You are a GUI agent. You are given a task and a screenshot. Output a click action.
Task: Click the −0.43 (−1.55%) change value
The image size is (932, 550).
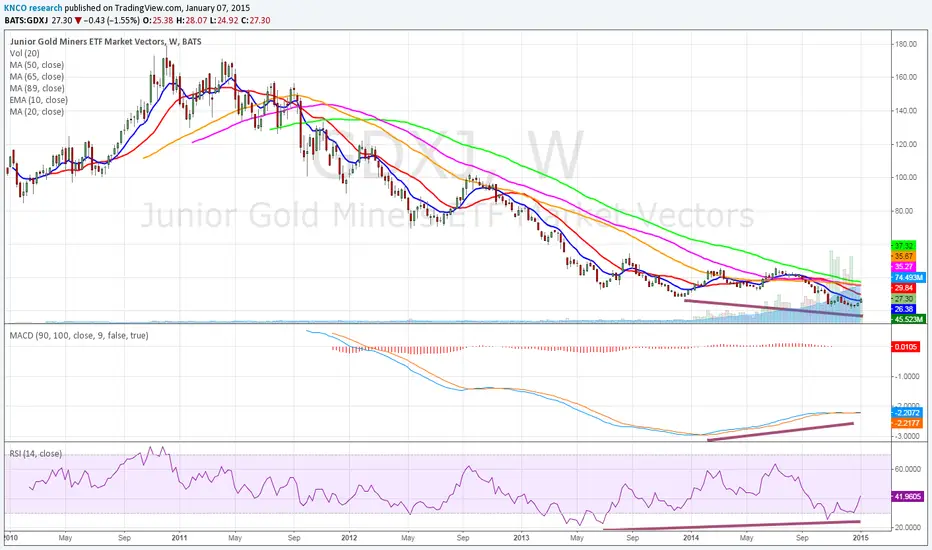click(111, 20)
